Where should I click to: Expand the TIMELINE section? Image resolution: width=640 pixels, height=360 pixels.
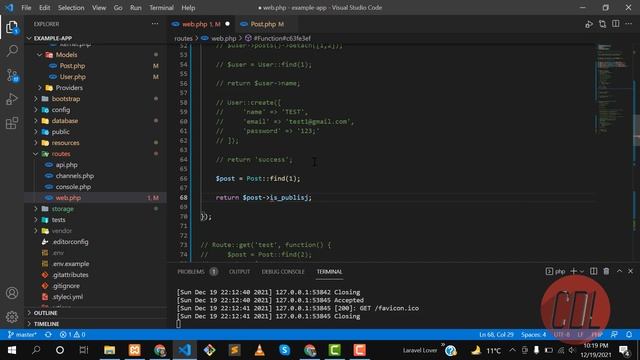(46, 324)
